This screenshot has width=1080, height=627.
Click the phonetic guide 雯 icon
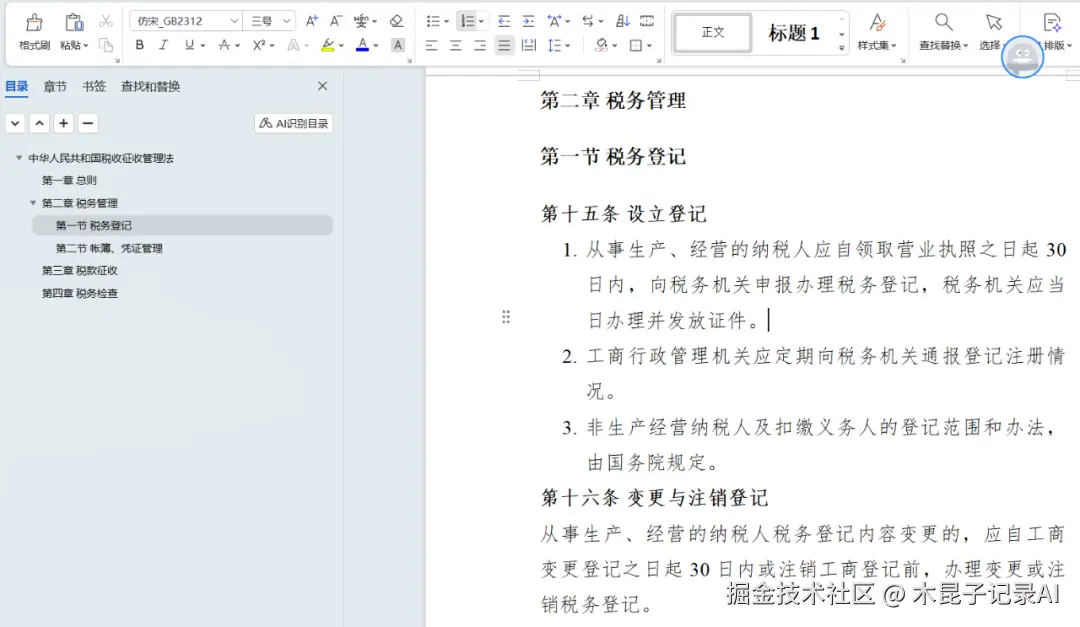pos(360,21)
